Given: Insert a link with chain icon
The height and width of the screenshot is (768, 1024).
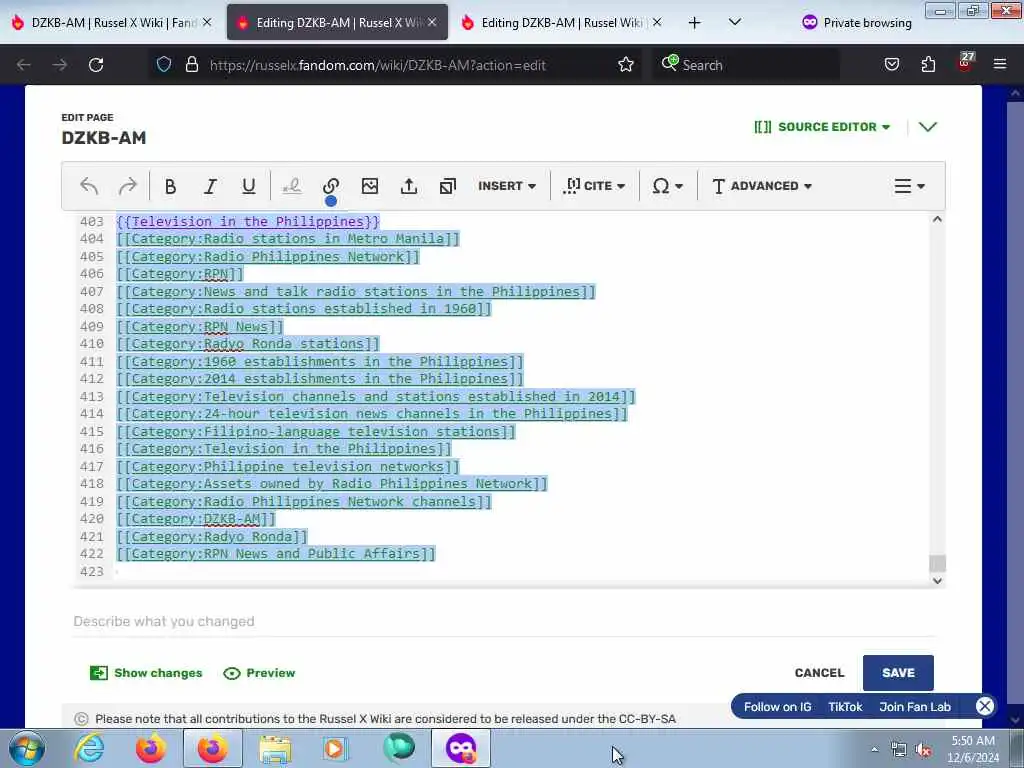Looking at the screenshot, I should 330,186.
